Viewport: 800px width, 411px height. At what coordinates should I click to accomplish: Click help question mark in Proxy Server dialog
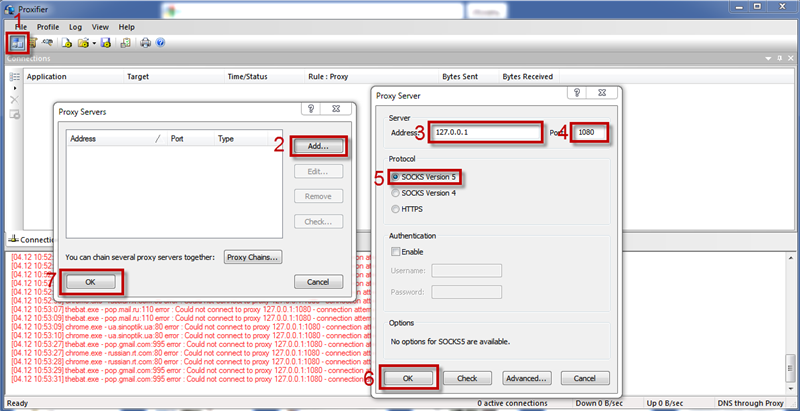pos(577,92)
